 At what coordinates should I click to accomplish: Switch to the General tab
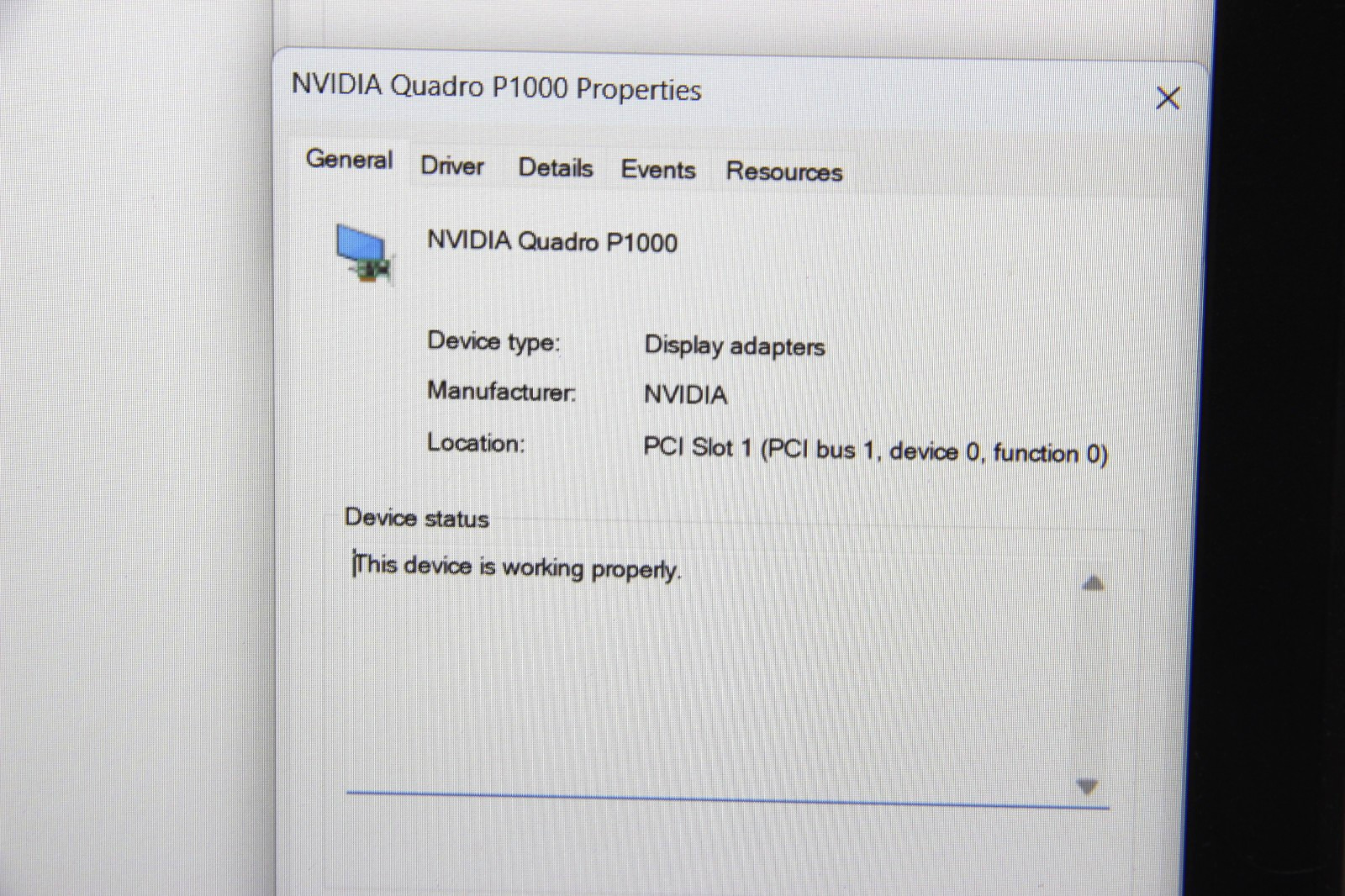coord(349,160)
